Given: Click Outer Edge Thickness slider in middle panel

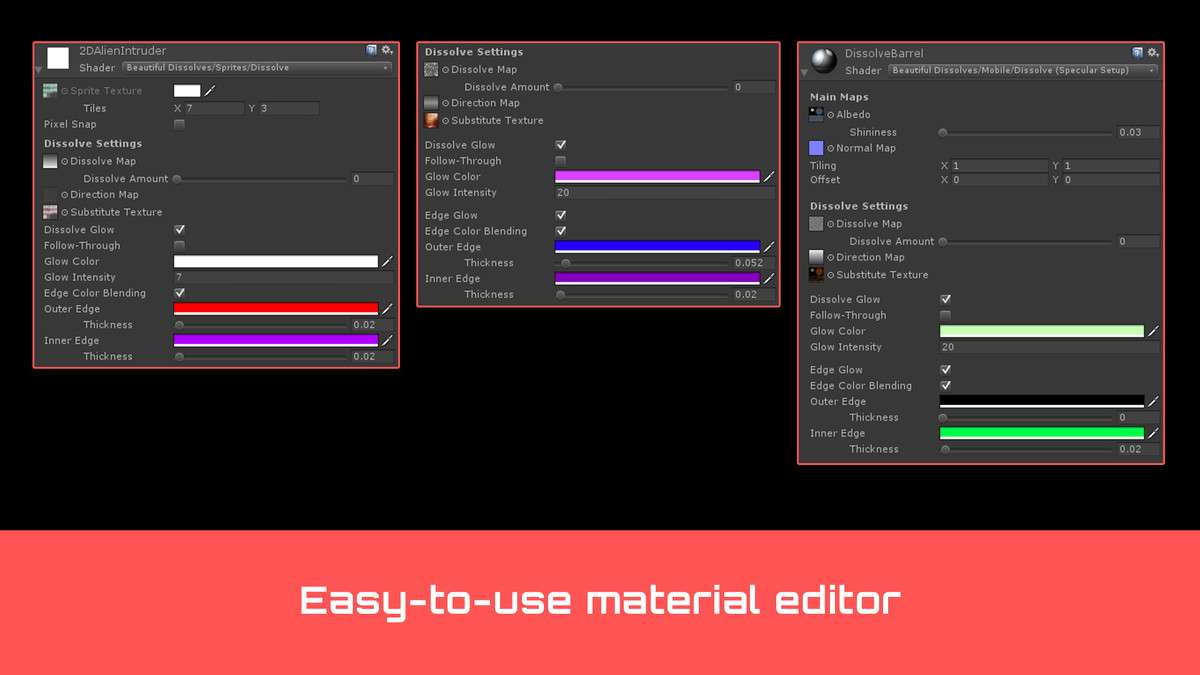Looking at the screenshot, I should tap(643, 263).
